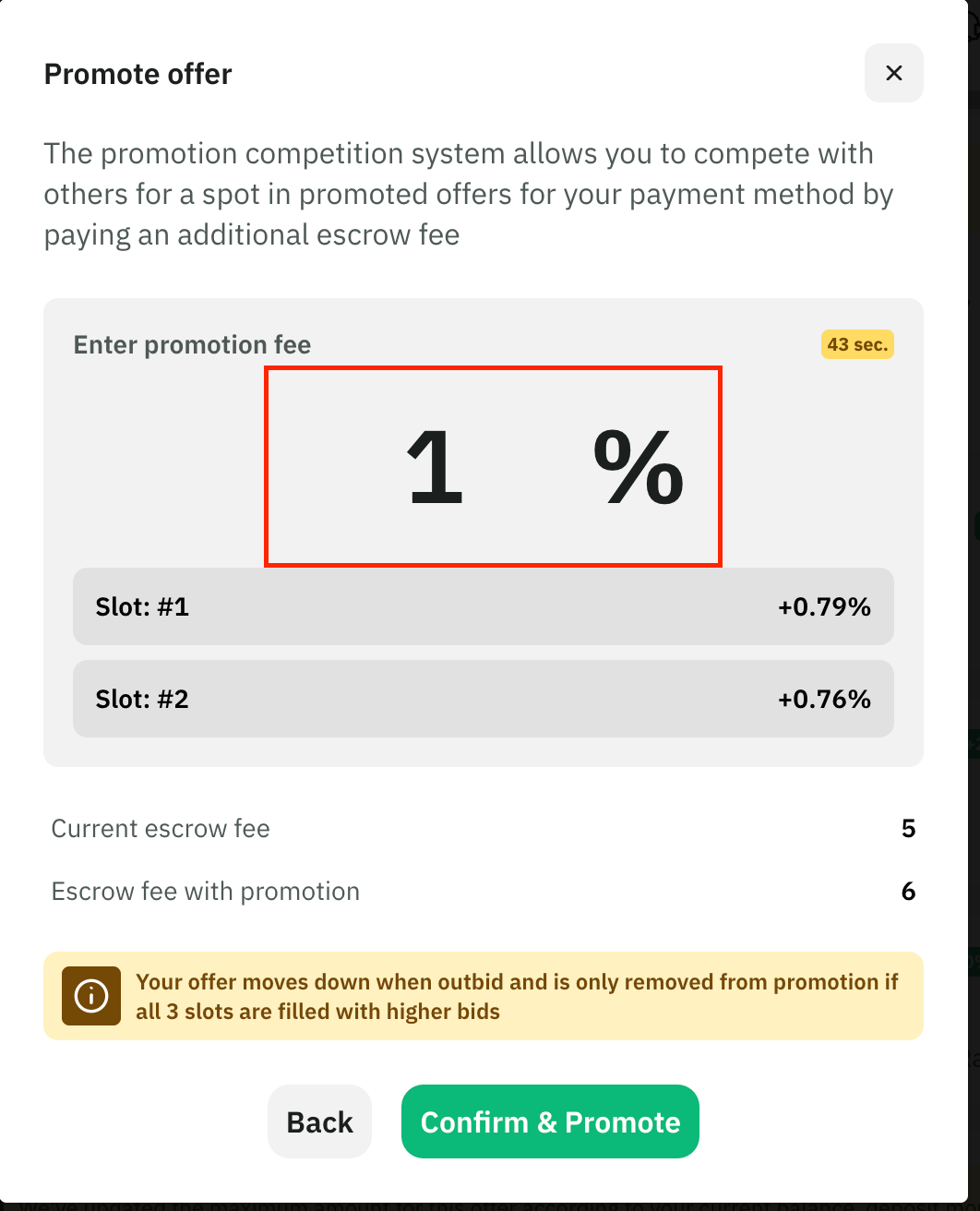
Task: Select the Slot: #1 row
Action: (484, 606)
